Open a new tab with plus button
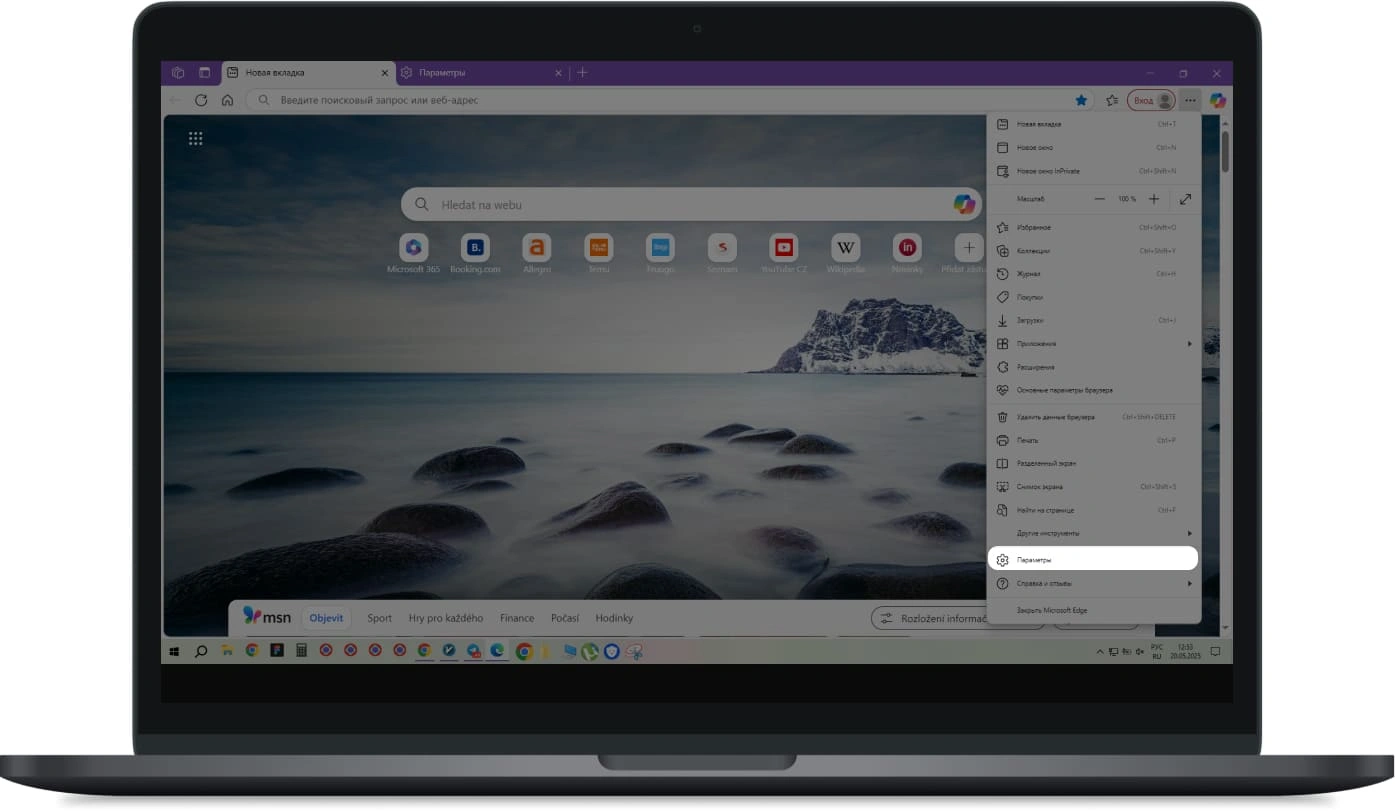Screen dimensions: 1395x812 583,73
